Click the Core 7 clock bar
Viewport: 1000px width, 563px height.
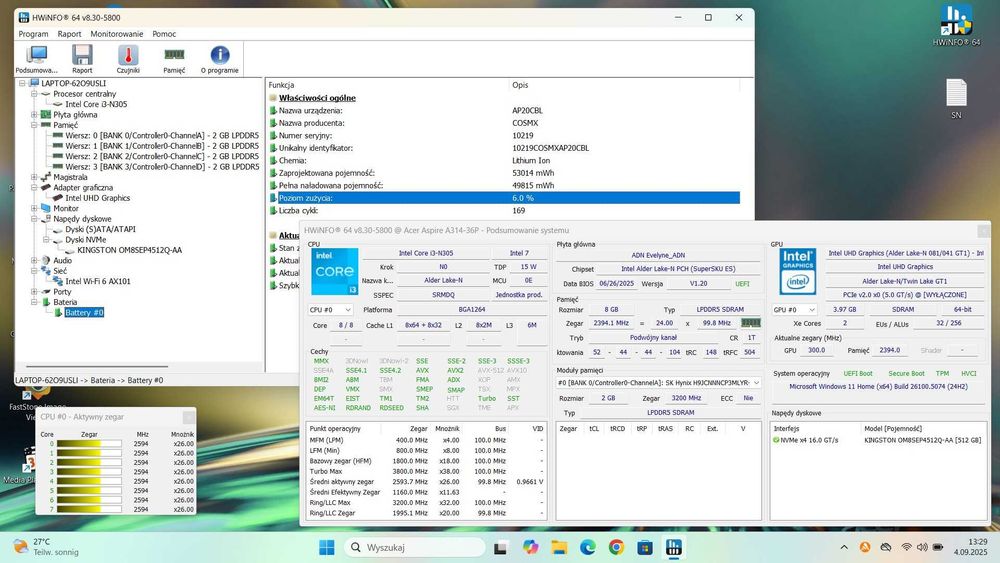coord(89,509)
